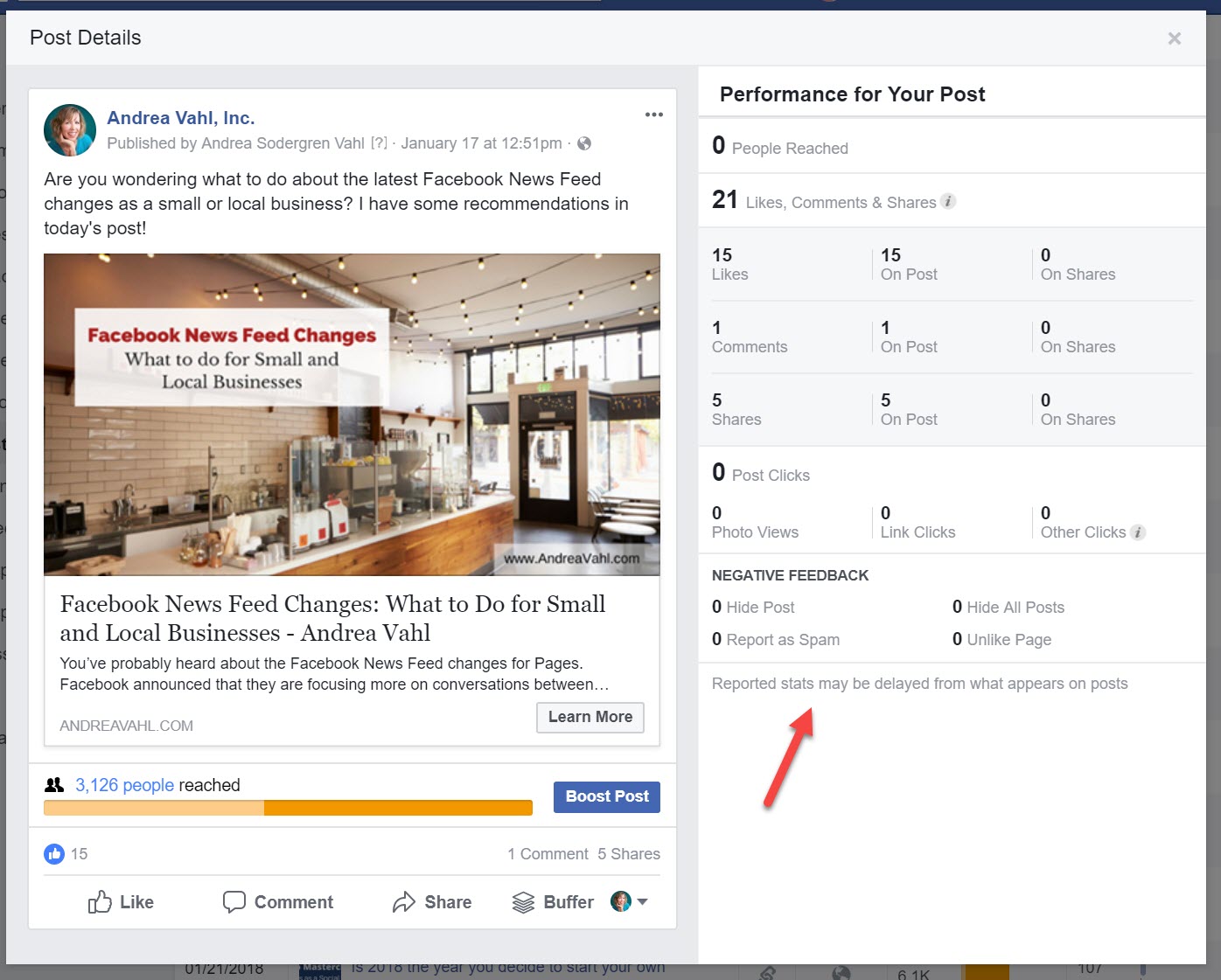This screenshot has width=1221, height=980.
Task: Click the 0 Report as Spam stat
Action: coord(776,639)
